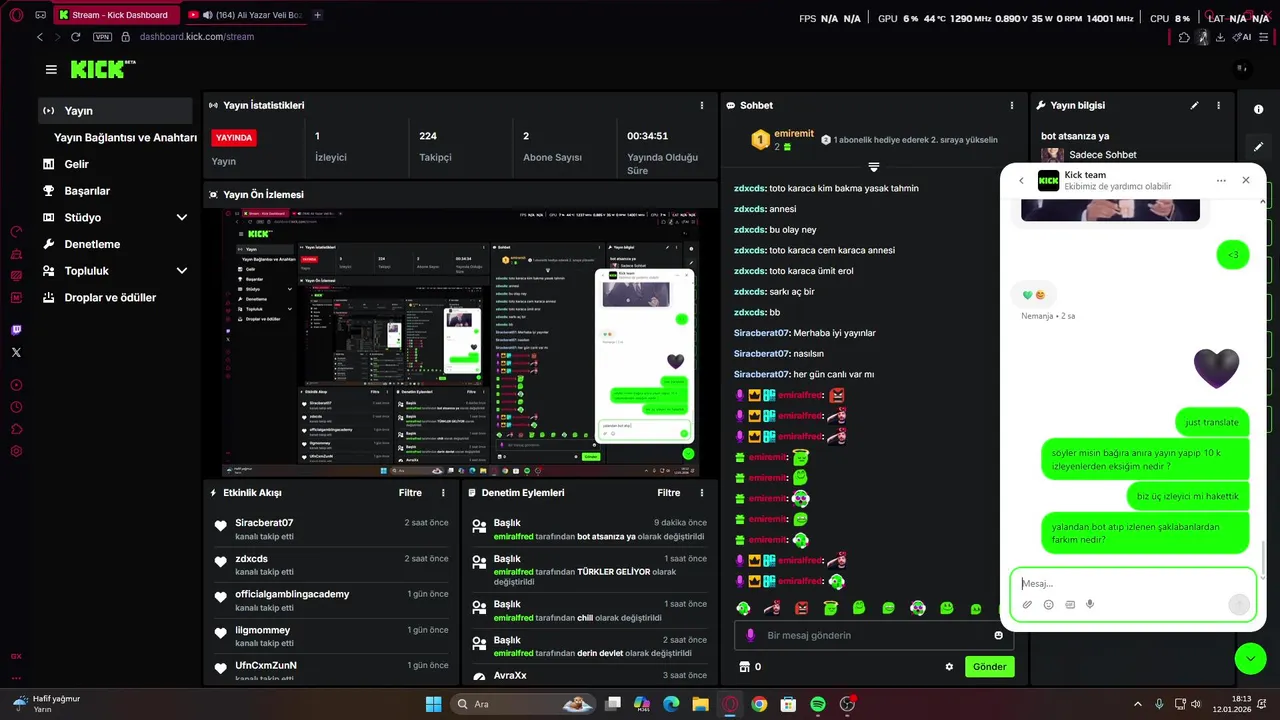Screen dimensions: 1280x720
Task: Open Etkinlik Akışı panel options menu
Action: [443, 493]
